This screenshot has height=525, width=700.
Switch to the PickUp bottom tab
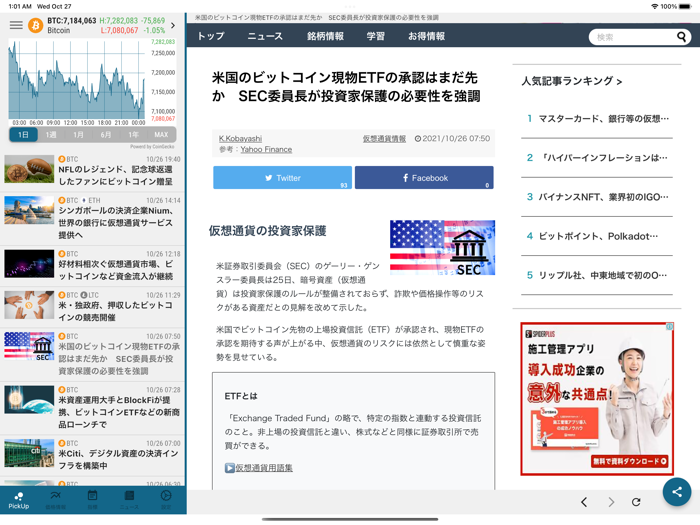[x=19, y=500]
